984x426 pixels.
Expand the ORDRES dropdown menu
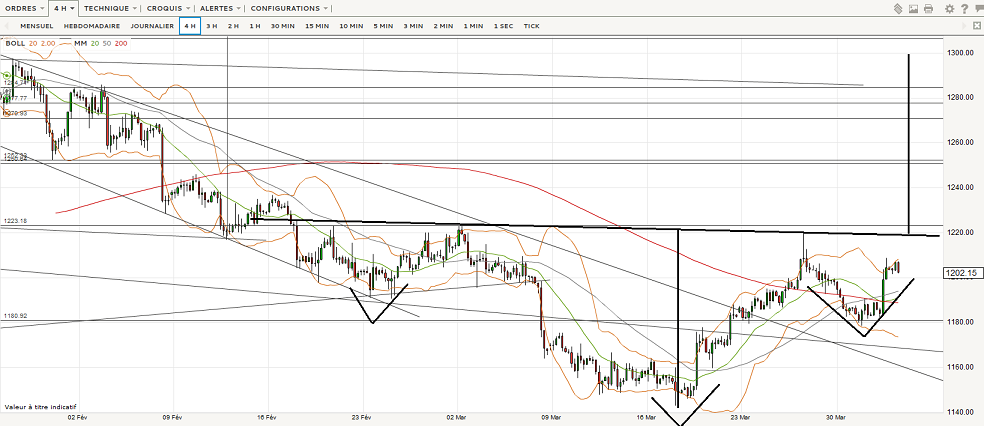pyautogui.click(x=24, y=8)
